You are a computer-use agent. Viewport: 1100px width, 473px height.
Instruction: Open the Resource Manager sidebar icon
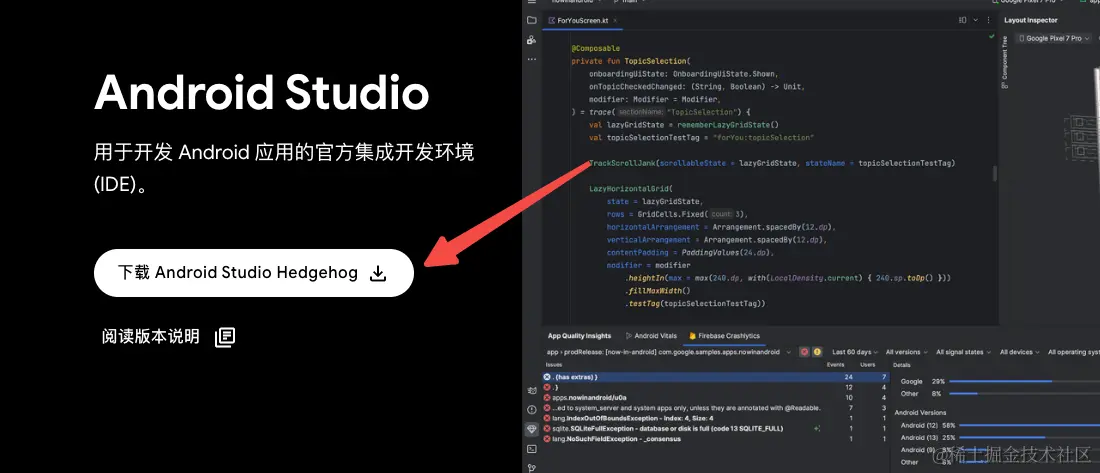[x=532, y=40]
